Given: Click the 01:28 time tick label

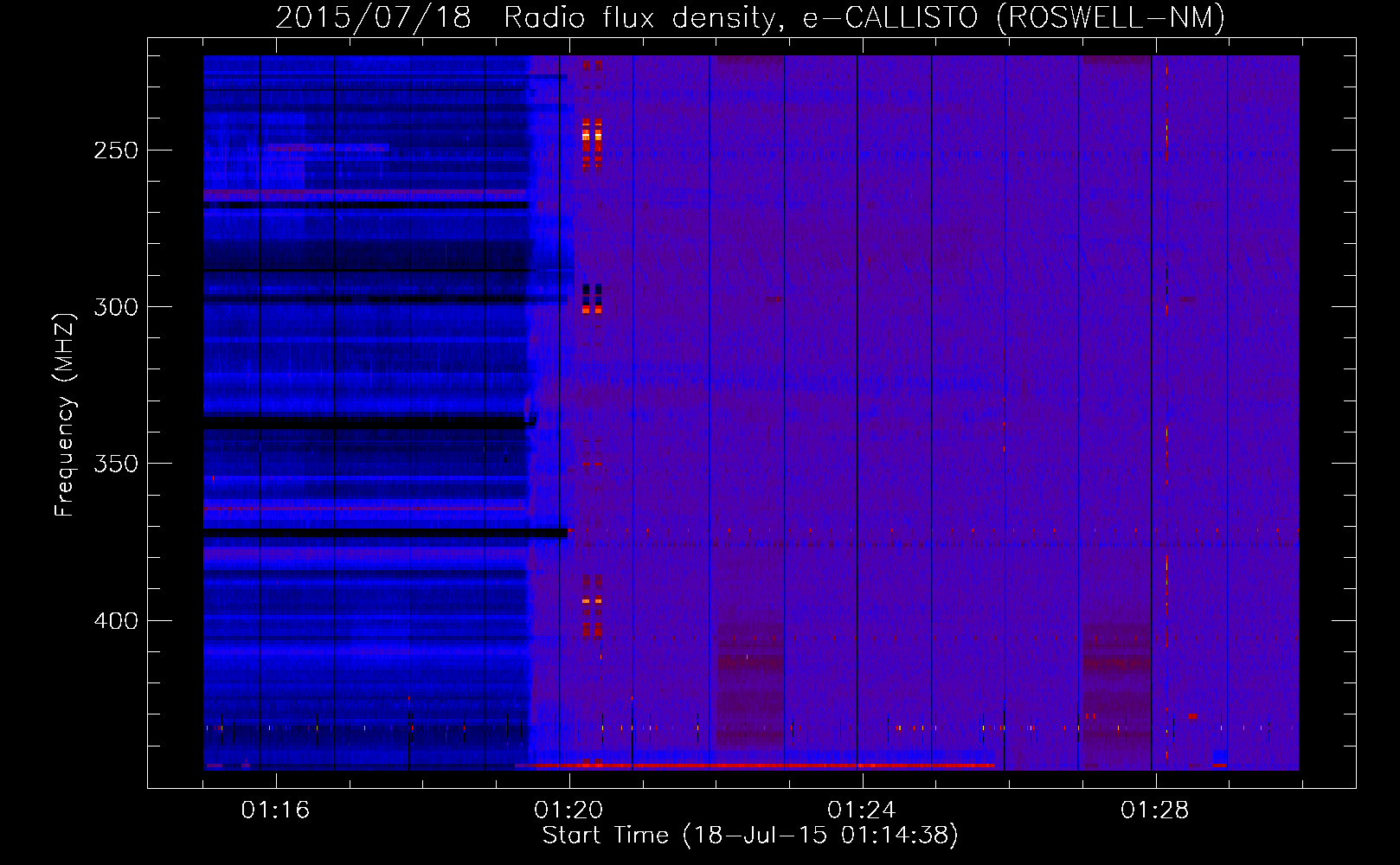Looking at the screenshot, I should [1155, 811].
